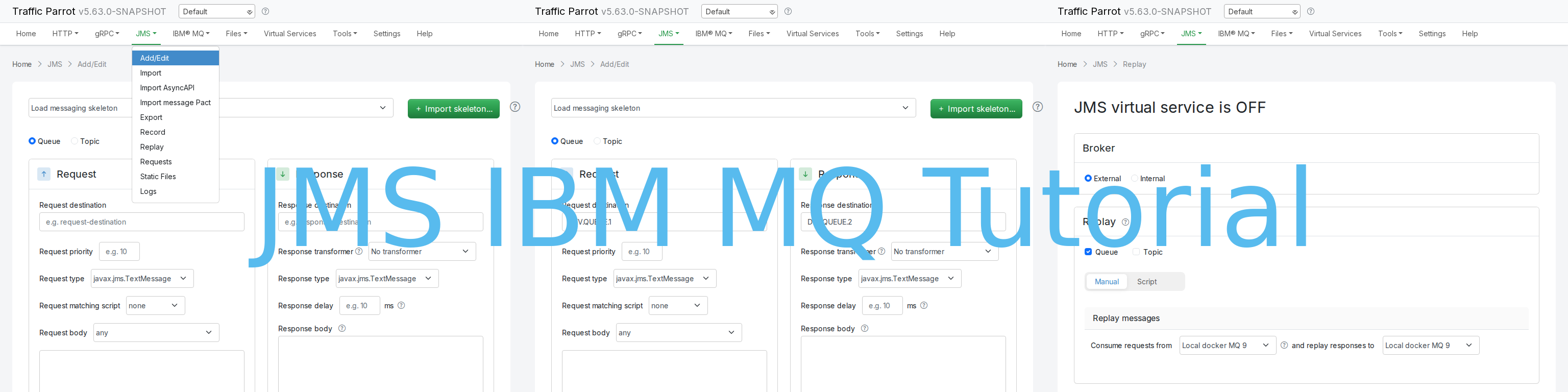Click Home breadcrumb in middle panel
Image resolution: width=1568 pixels, height=392 pixels.
click(544, 64)
